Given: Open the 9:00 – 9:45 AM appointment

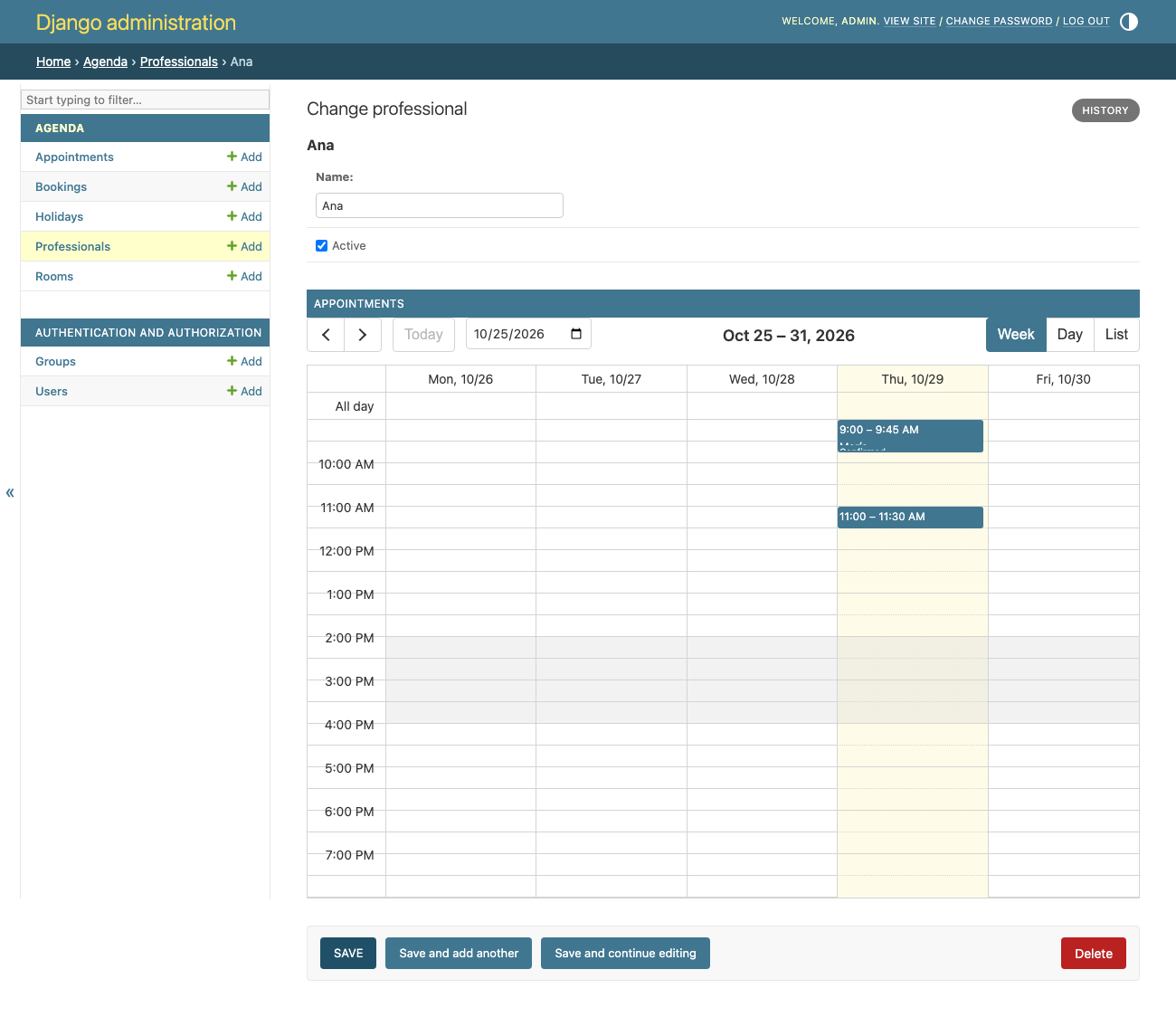Looking at the screenshot, I should (x=910, y=436).
